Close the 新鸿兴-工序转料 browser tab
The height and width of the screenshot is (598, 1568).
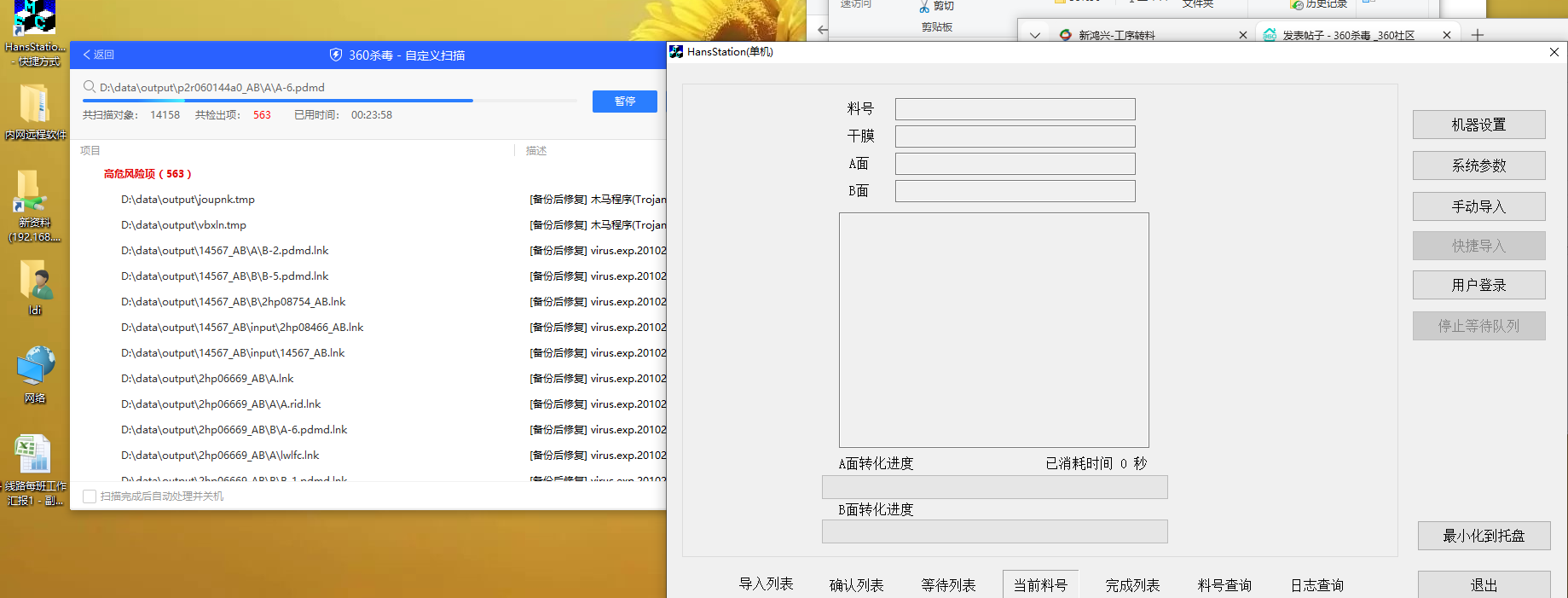click(1243, 35)
